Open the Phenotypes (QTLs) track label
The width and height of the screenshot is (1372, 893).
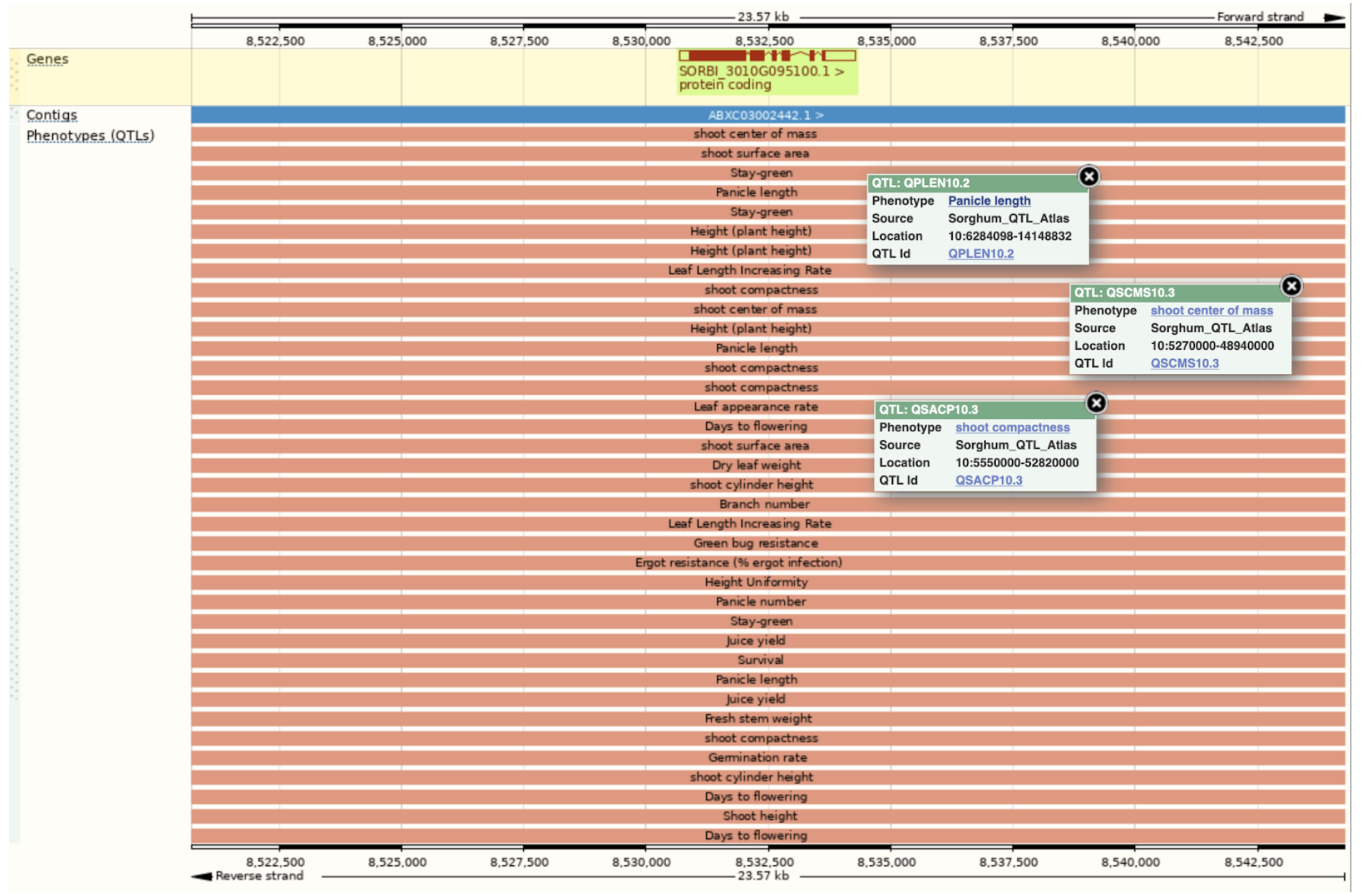pos(90,136)
